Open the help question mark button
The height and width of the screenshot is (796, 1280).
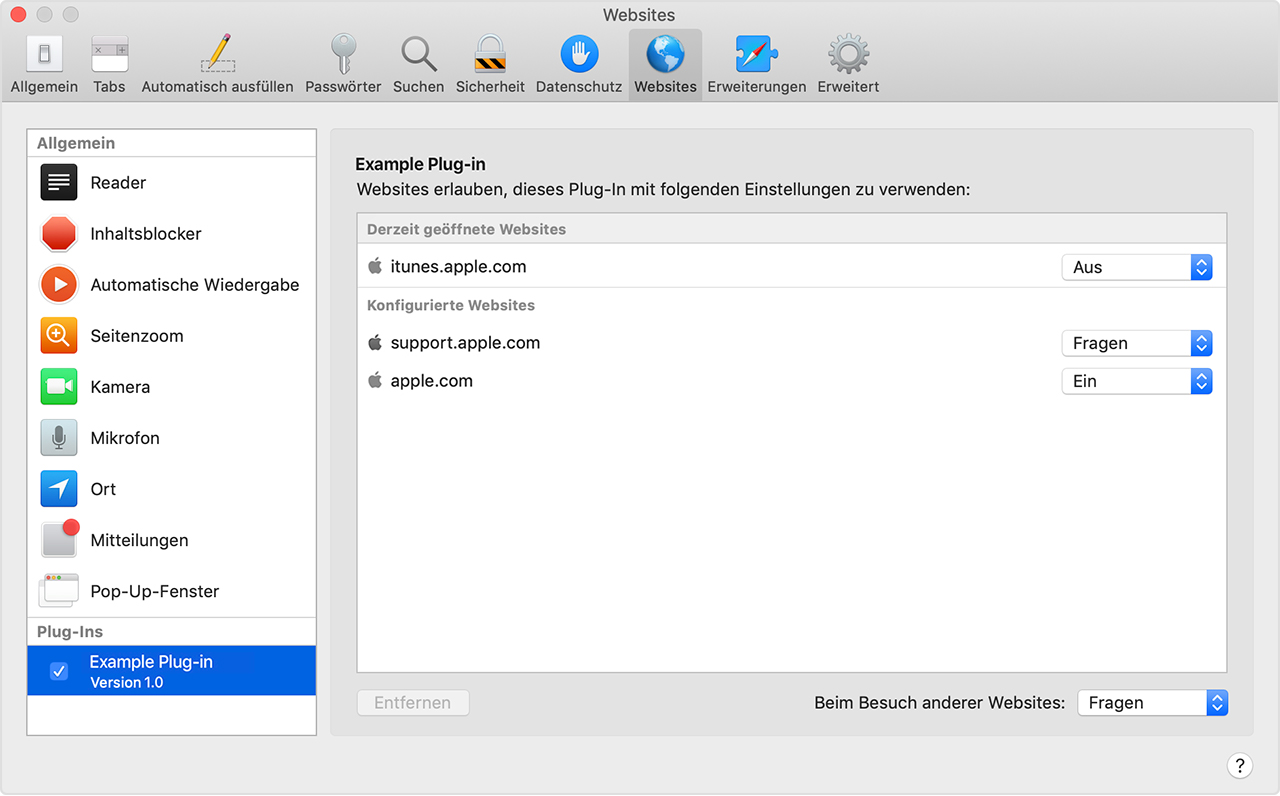pos(1239,766)
